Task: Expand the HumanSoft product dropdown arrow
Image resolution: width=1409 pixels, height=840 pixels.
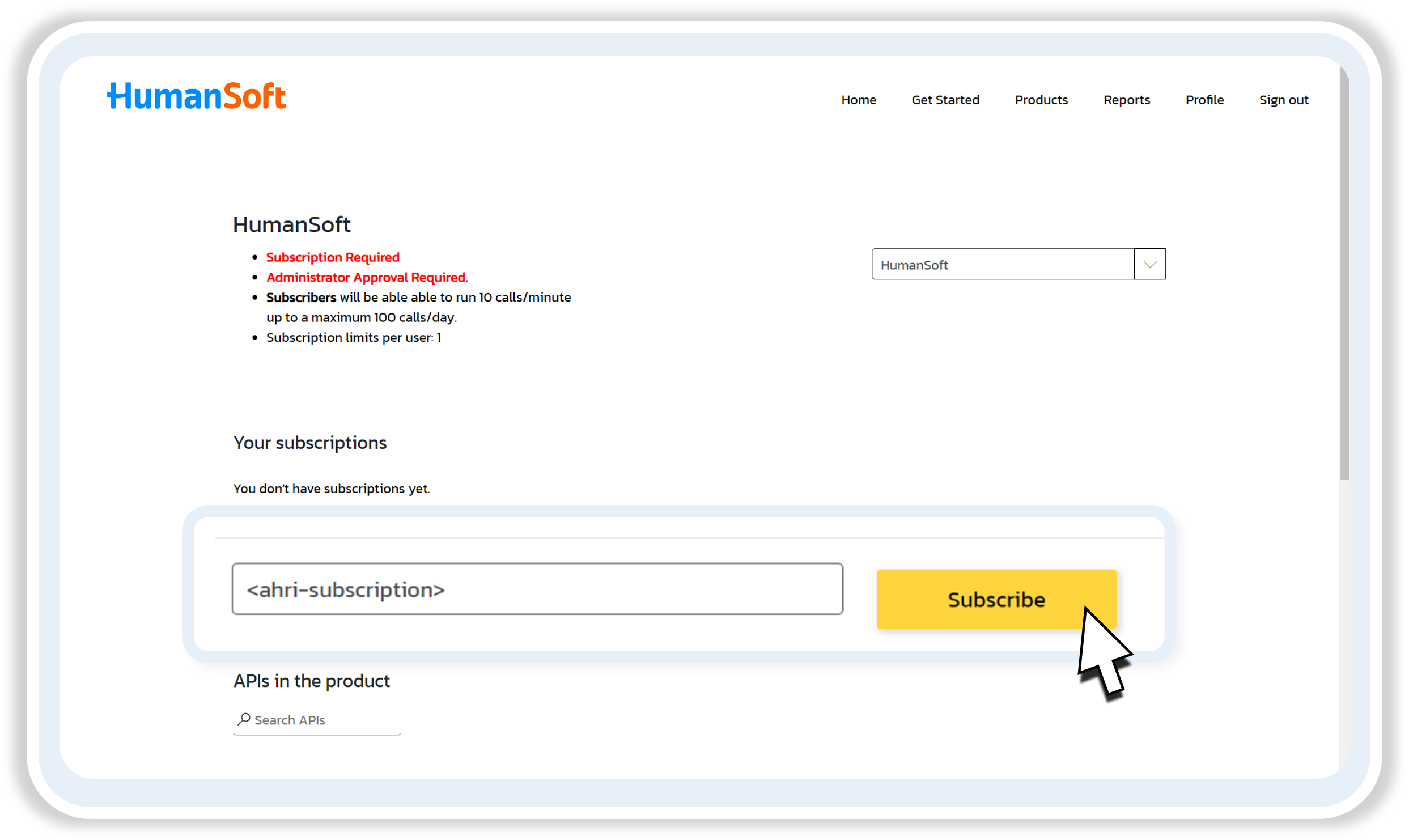Action: coord(1149,264)
